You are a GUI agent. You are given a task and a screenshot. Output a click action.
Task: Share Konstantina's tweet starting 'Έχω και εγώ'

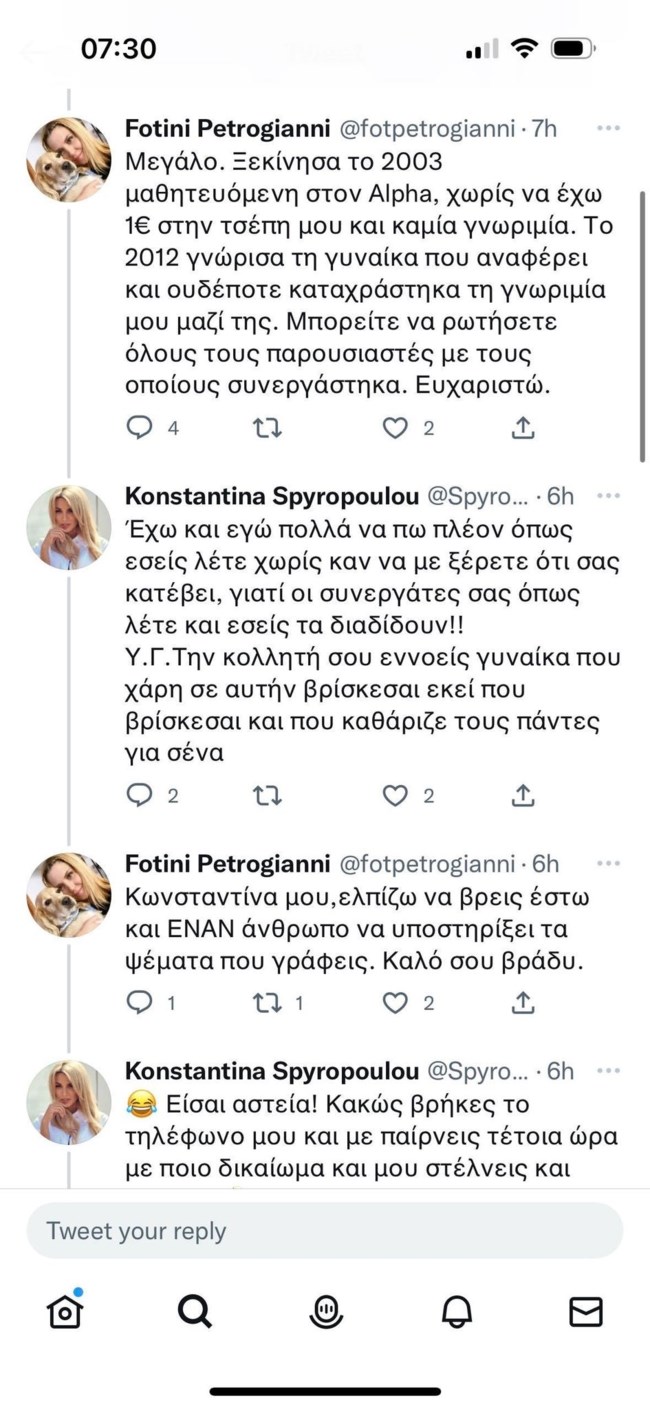pos(522,795)
